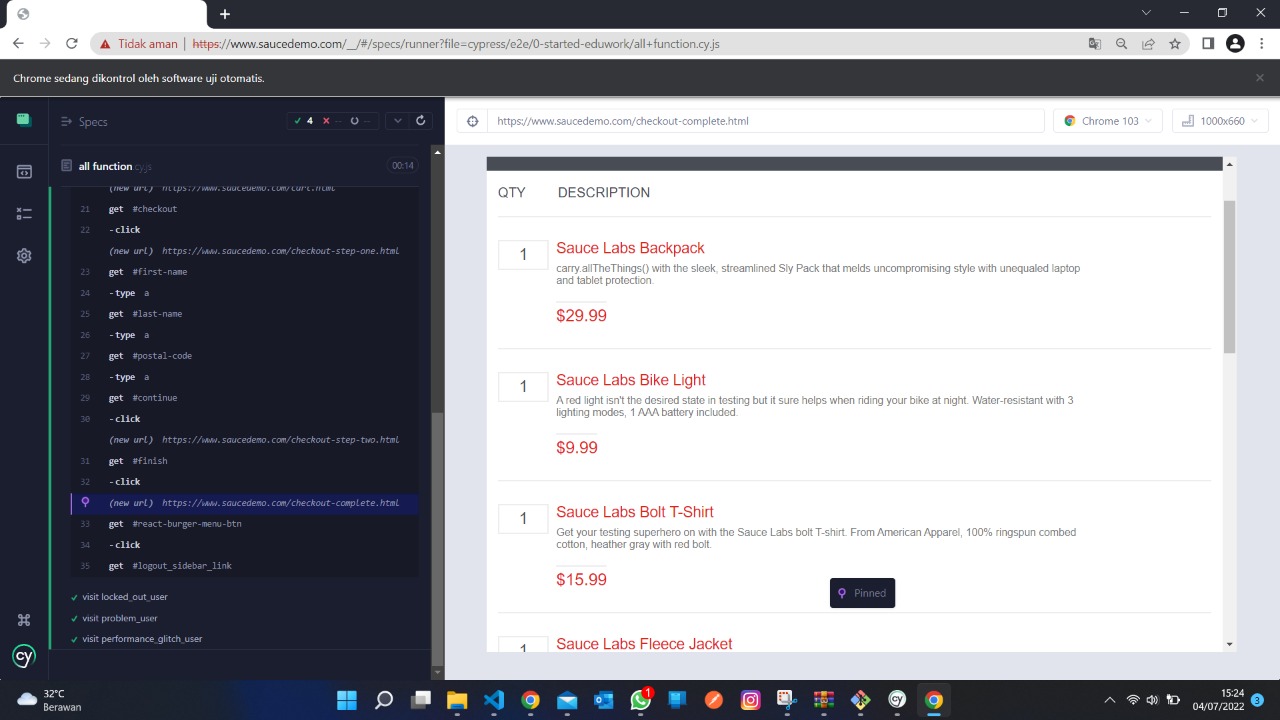Open WhatsApp from the taskbar

point(641,700)
